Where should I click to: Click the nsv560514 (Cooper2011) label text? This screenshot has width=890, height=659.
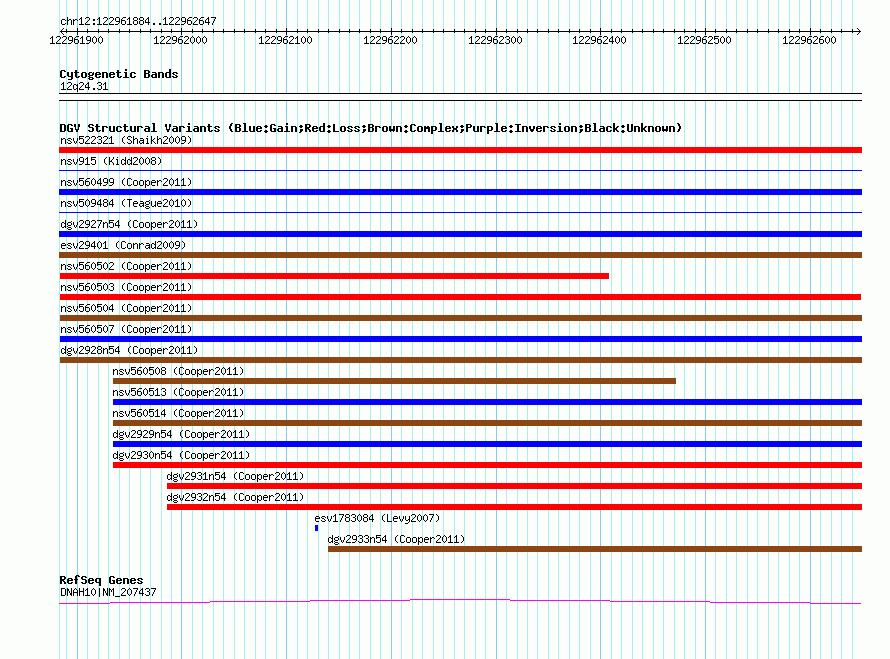click(x=178, y=413)
